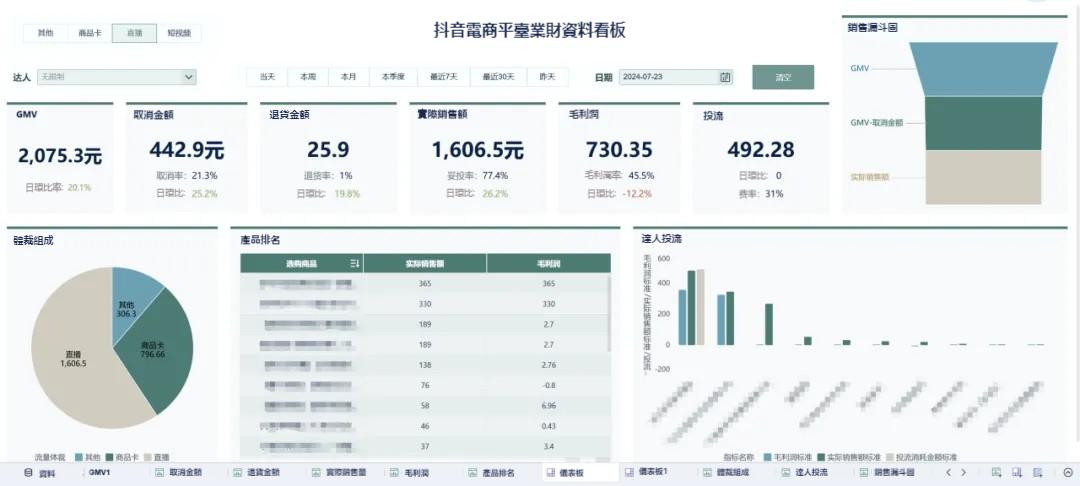1080x486 pixels.
Task: Switch to the GMV1 sheet tab
Action: (99, 473)
